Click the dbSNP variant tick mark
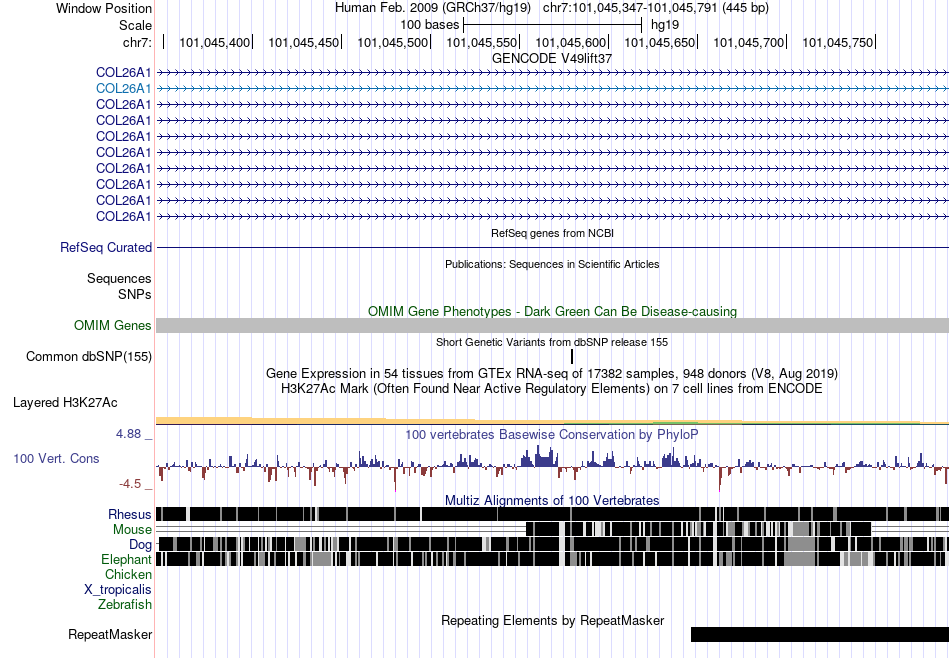The width and height of the screenshot is (950, 658). tap(572, 356)
